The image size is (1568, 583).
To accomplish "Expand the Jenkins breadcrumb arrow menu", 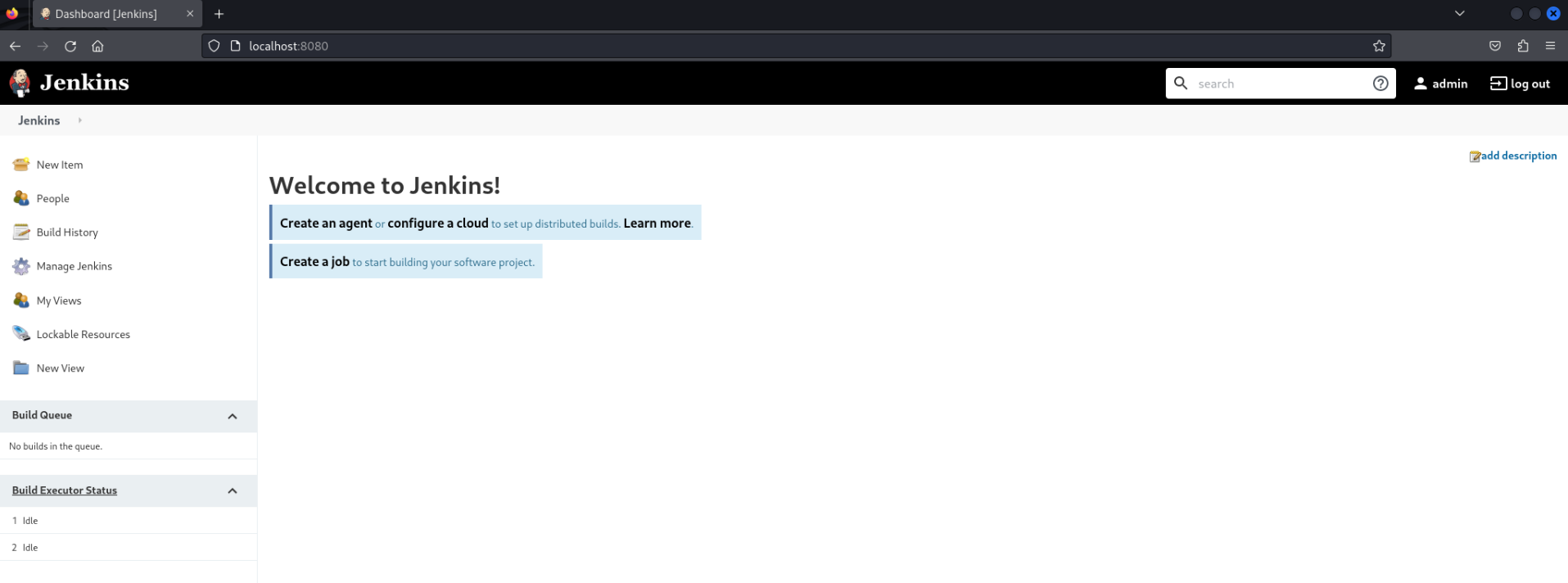I will (79, 120).
